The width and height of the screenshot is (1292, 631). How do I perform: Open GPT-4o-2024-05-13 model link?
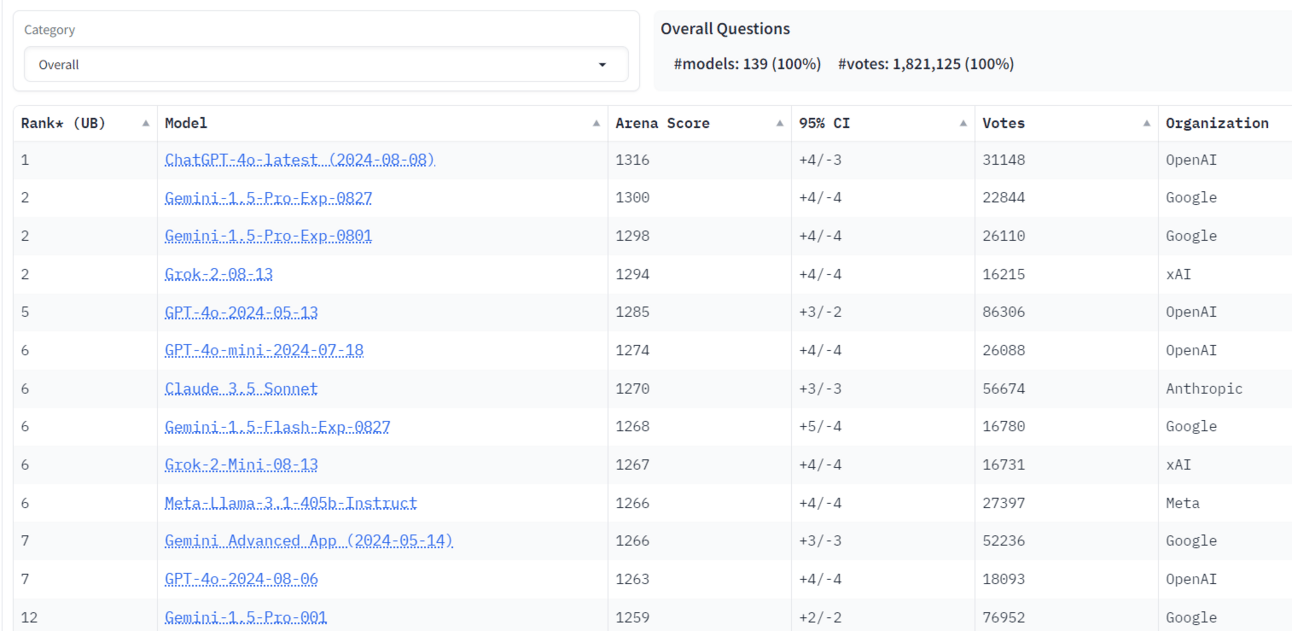pyautogui.click(x=241, y=312)
